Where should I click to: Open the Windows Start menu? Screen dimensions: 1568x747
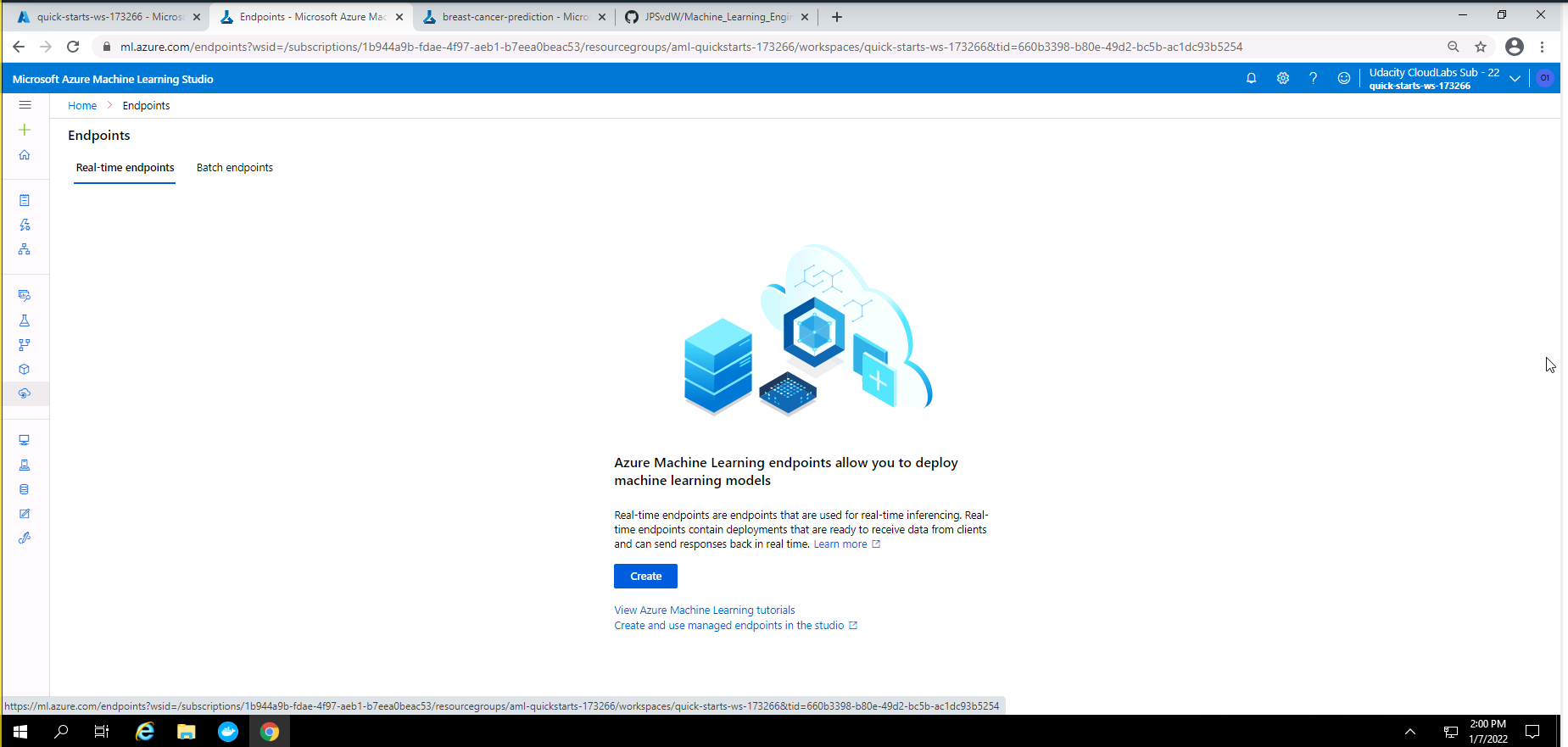(x=20, y=731)
